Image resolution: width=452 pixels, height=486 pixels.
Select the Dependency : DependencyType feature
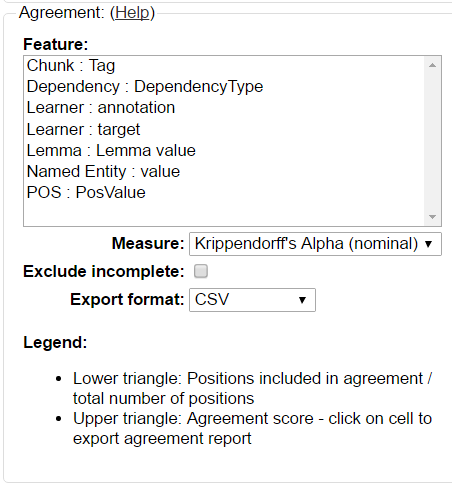pos(224,86)
